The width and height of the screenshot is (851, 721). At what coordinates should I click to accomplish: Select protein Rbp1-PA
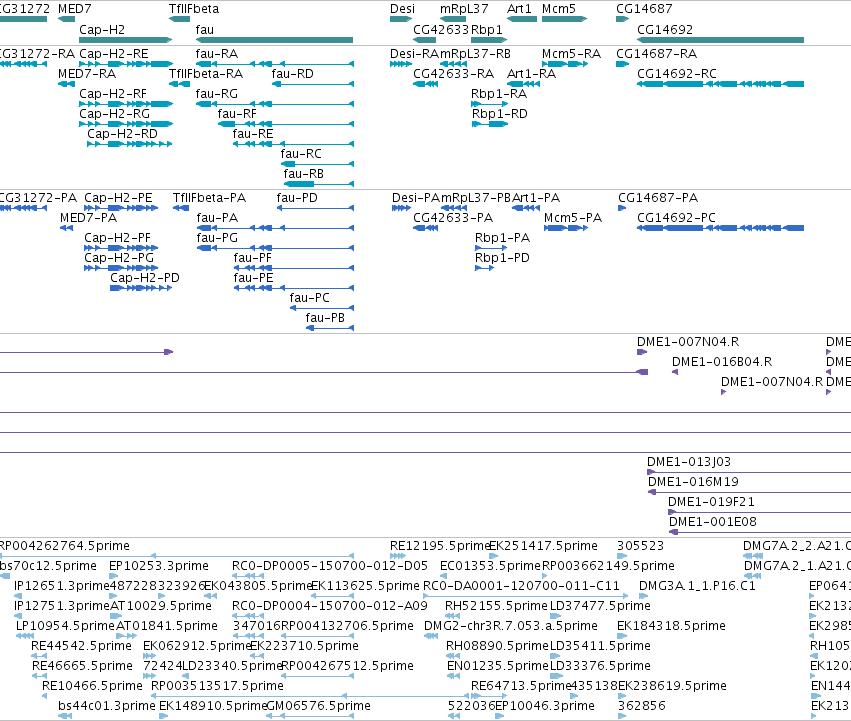(x=491, y=248)
